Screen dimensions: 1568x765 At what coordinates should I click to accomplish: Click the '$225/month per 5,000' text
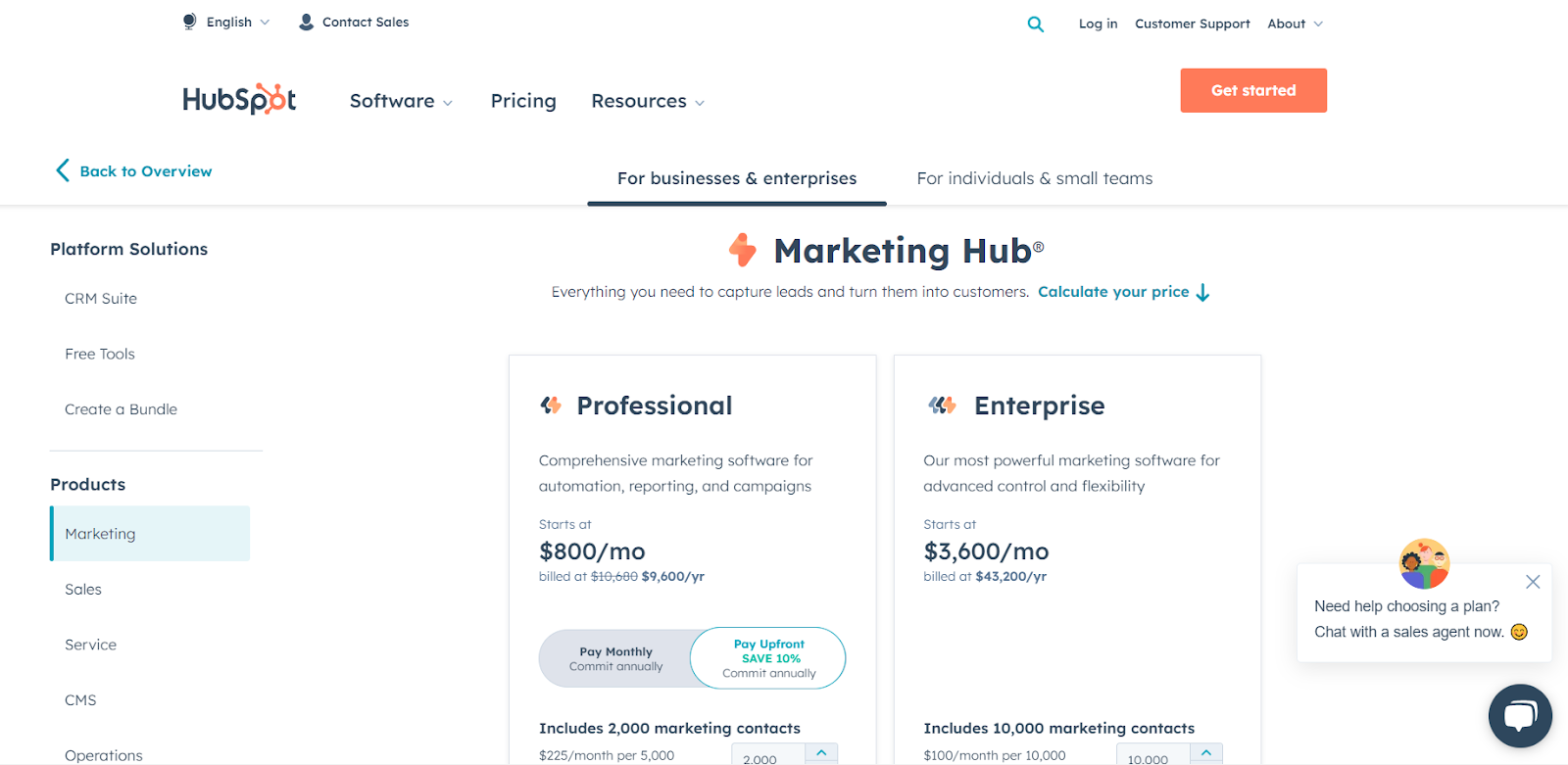pyautogui.click(x=607, y=755)
